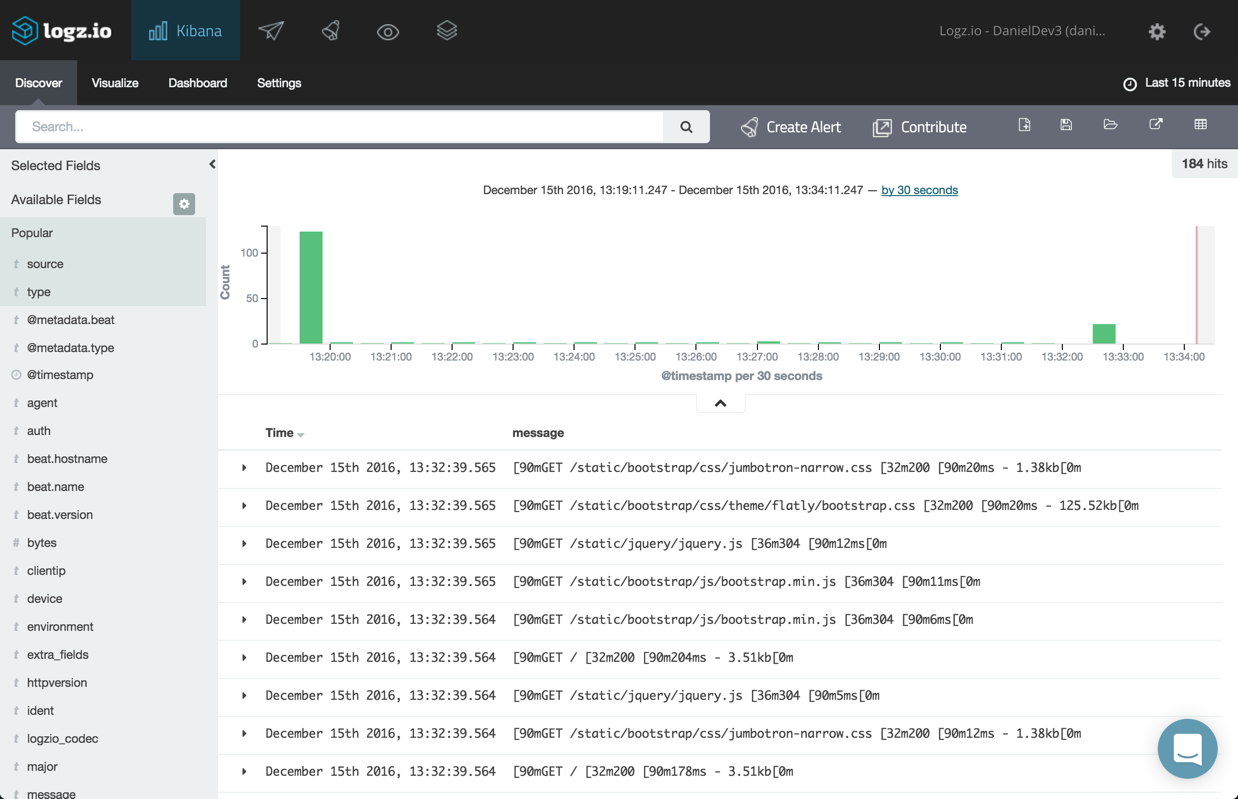Open the Dashboard tab
This screenshot has height=799, width=1238.
tap(197, 83)
